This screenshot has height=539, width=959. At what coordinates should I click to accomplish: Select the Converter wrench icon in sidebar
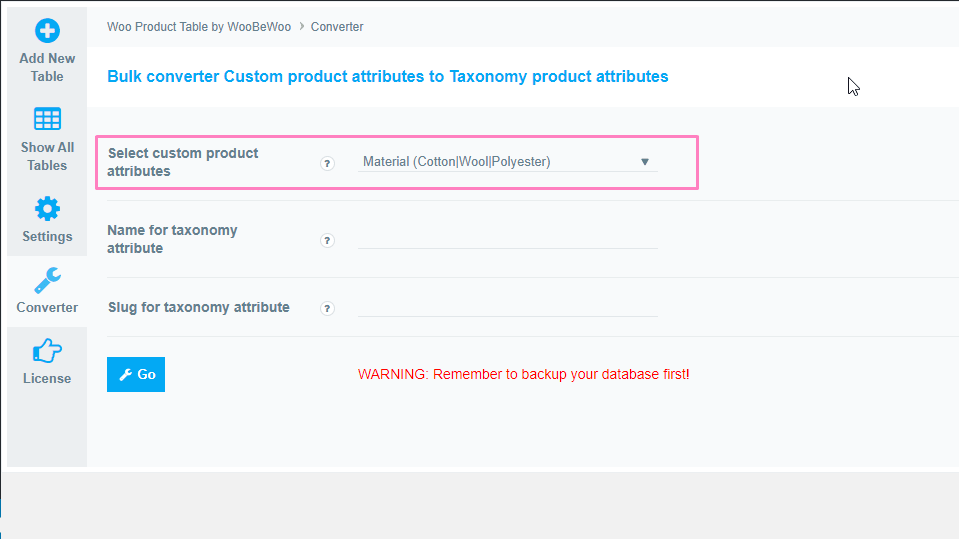[x=47, y=281]
